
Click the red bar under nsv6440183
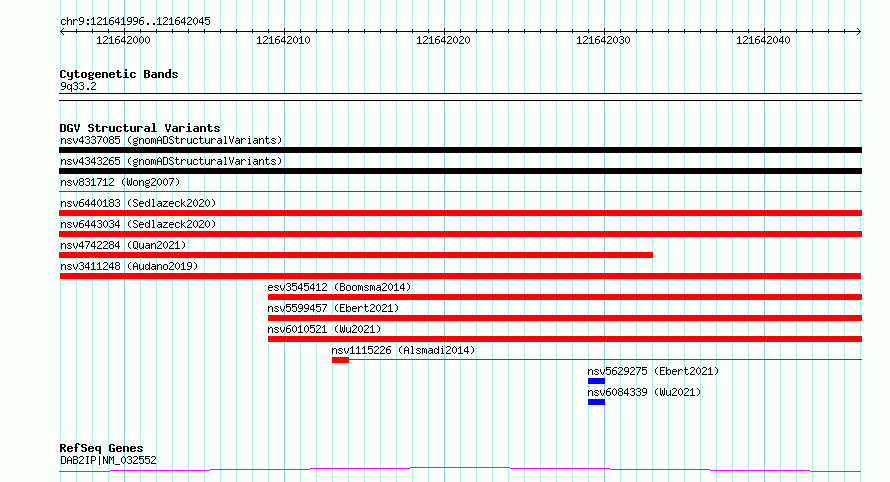[460, 213]
